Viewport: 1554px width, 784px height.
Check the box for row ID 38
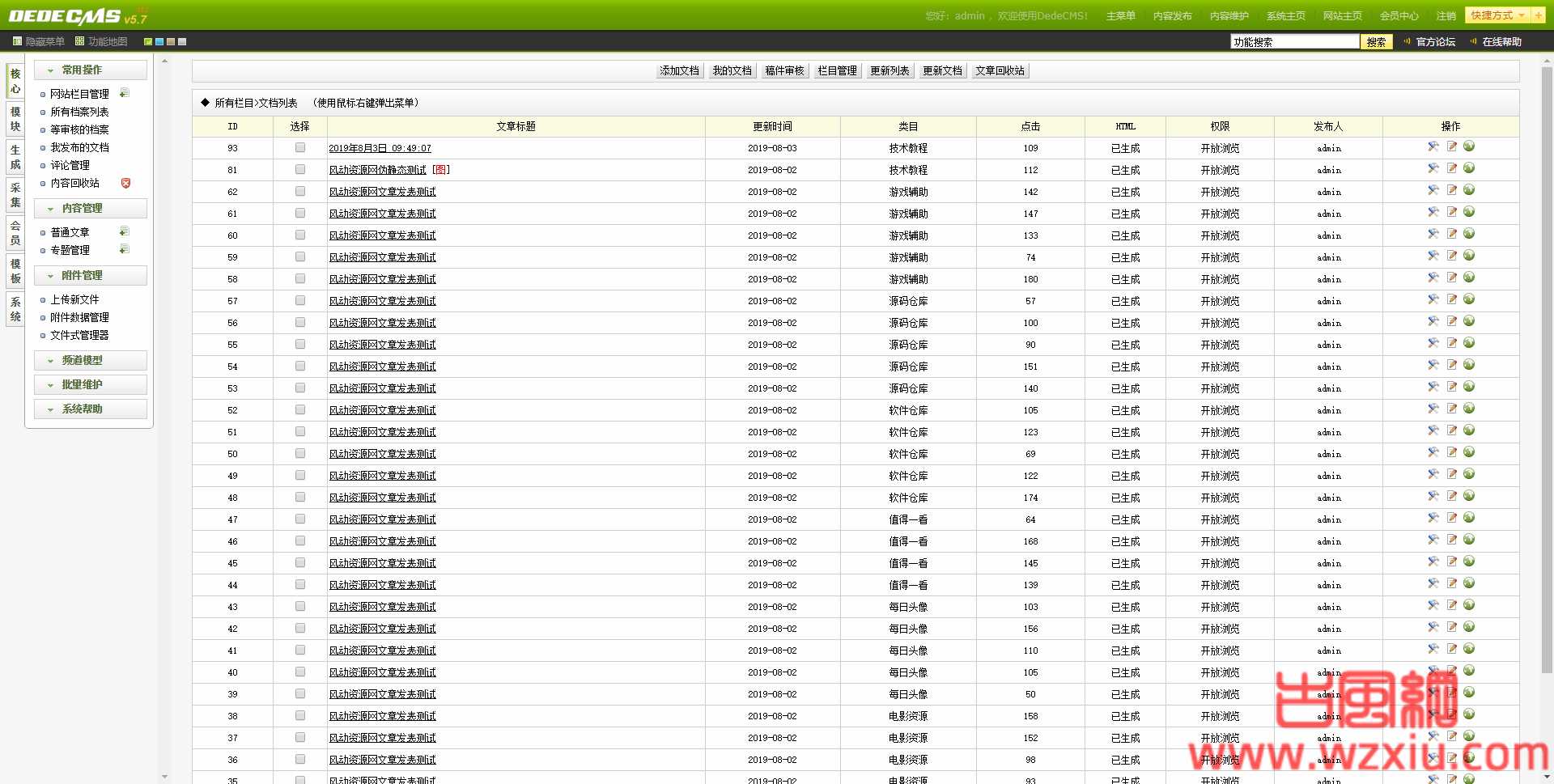[300, 715]
